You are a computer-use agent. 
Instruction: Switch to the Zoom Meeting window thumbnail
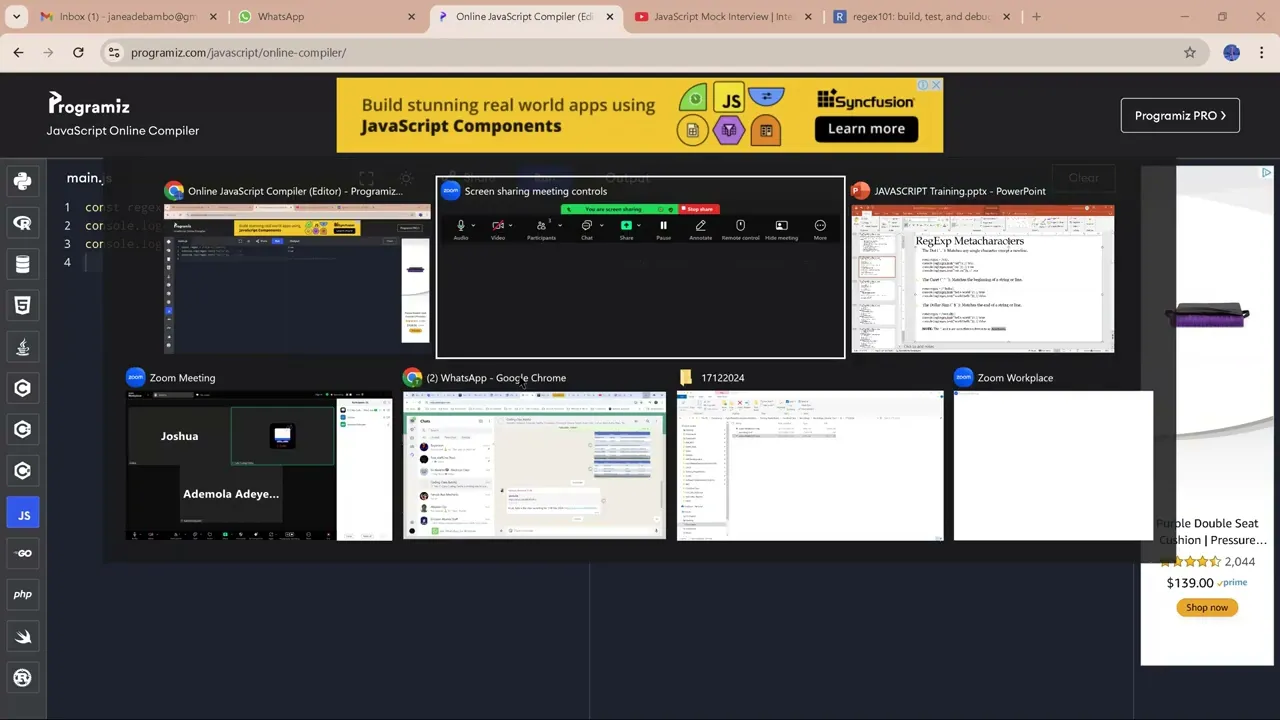[258, 455]
